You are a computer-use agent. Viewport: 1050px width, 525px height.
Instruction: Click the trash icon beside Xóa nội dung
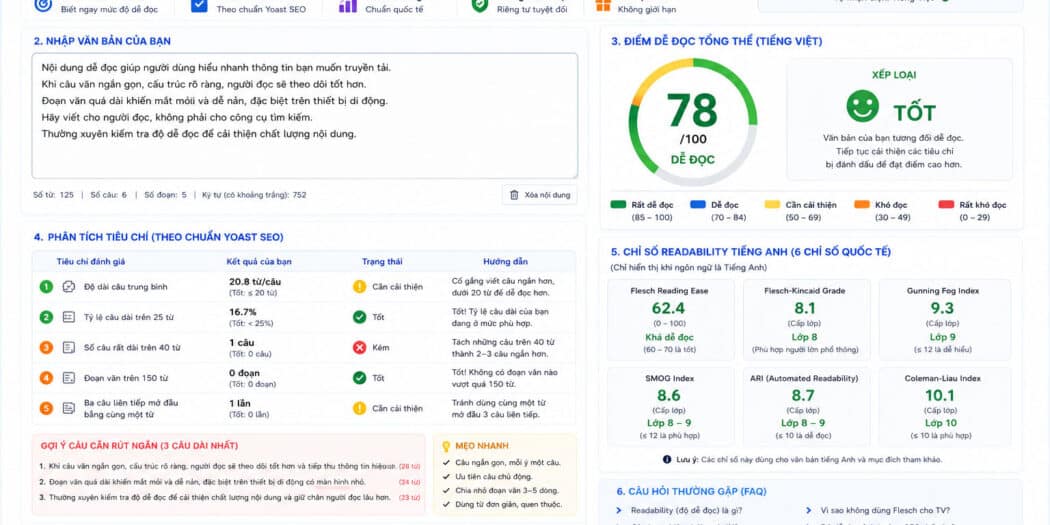tap(514, 195)
